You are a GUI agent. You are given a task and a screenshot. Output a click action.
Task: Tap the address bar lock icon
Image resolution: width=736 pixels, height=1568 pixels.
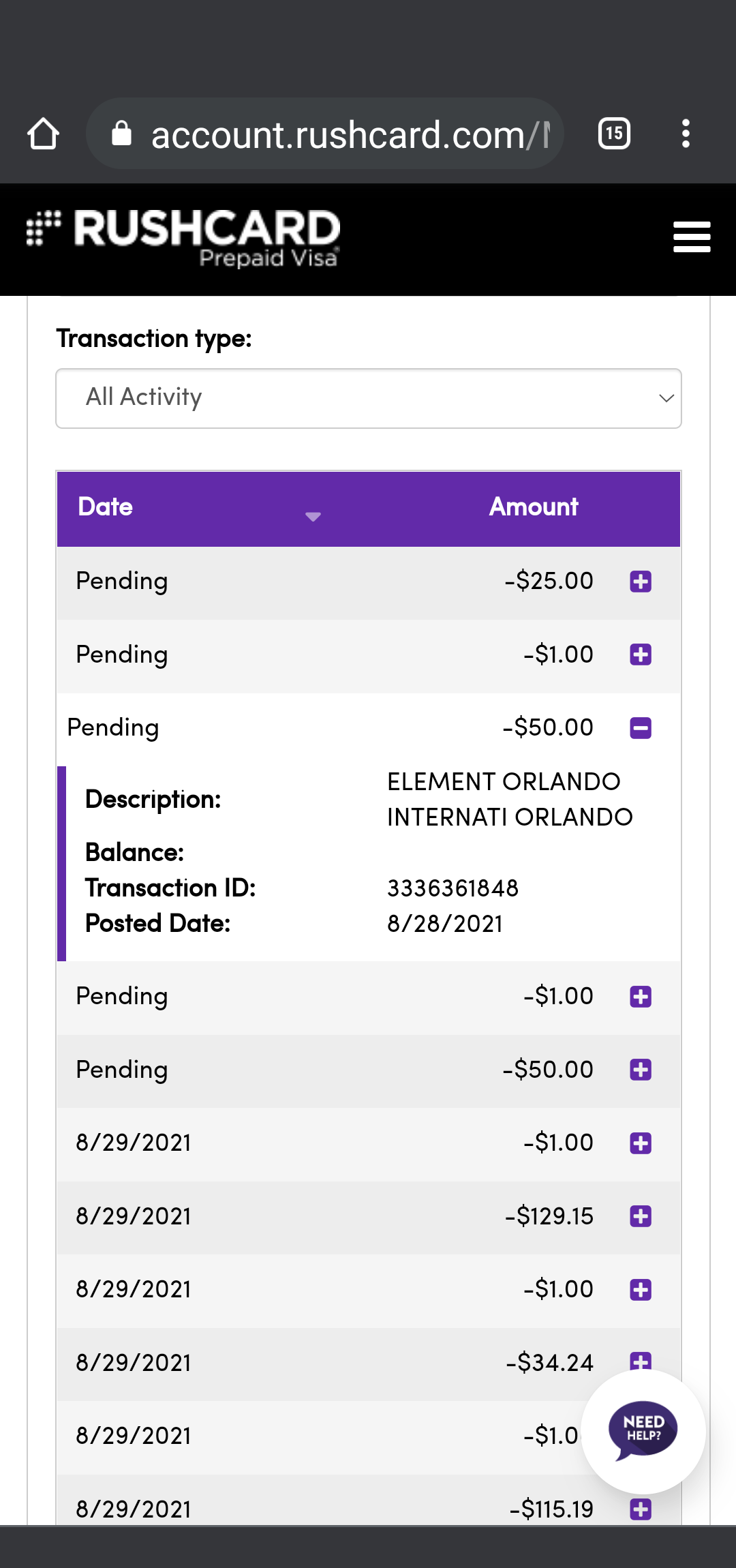click(x=121, y=134)
